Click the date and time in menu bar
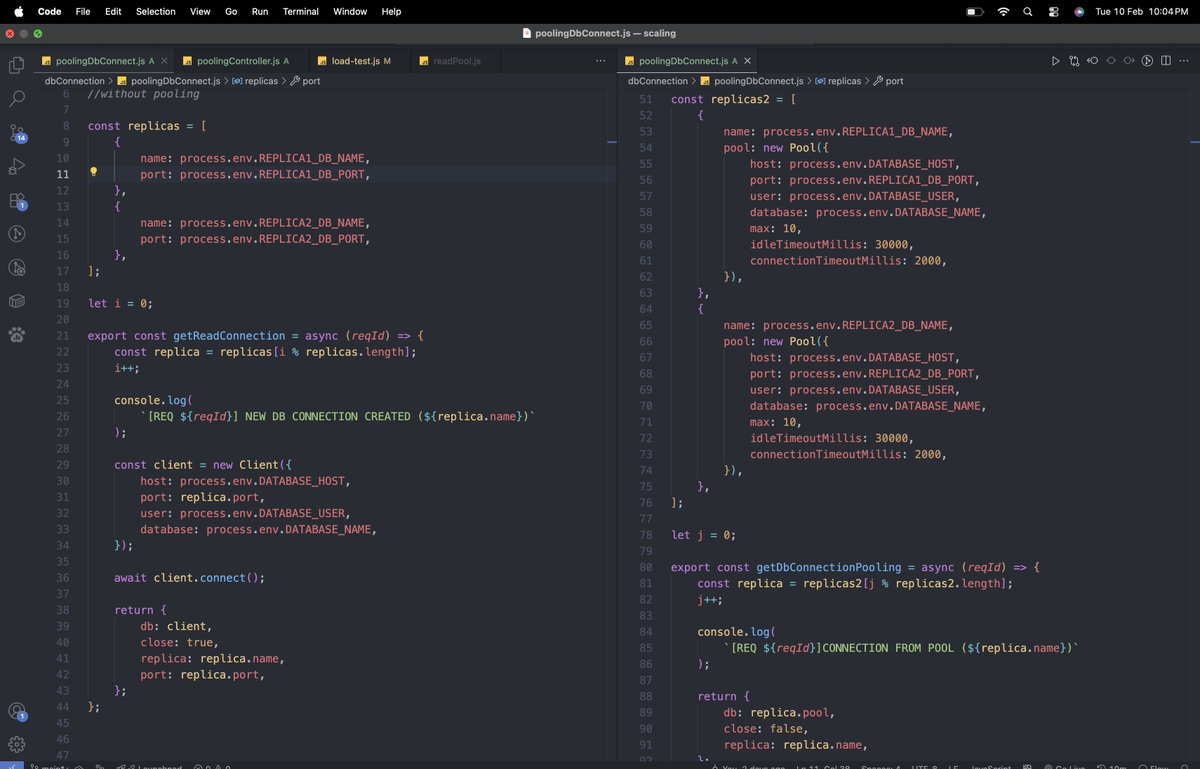Viewport: 1200px width, 769px height. tap(1142, 11)
